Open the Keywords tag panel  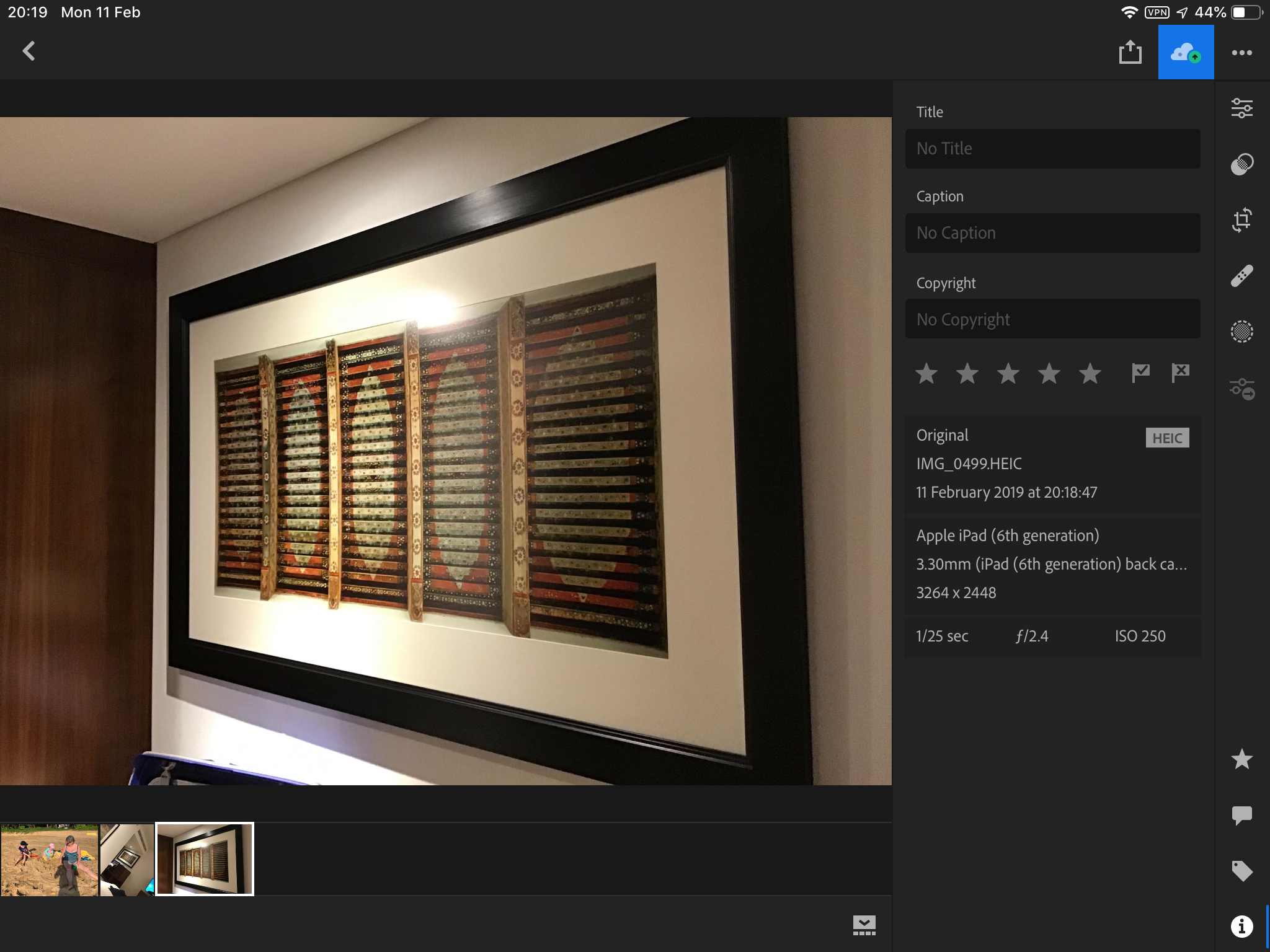pos(1241,871)
